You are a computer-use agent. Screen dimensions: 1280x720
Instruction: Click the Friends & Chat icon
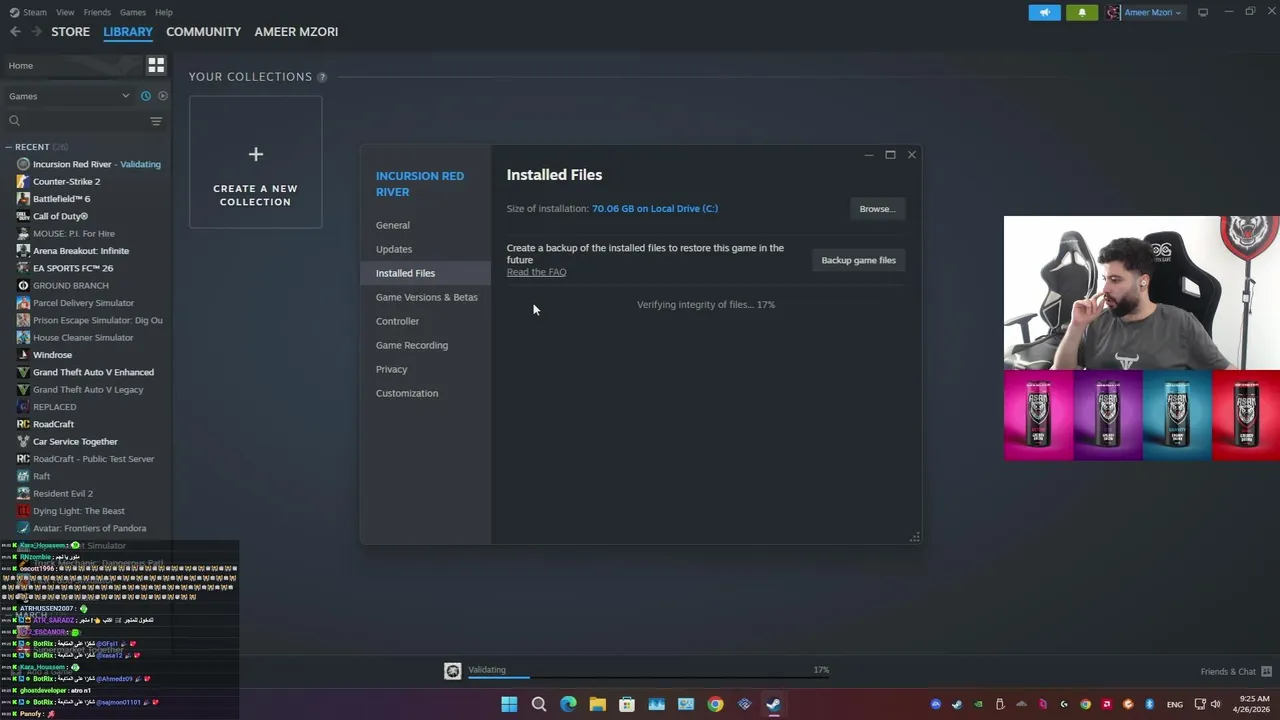point(1266,671)
